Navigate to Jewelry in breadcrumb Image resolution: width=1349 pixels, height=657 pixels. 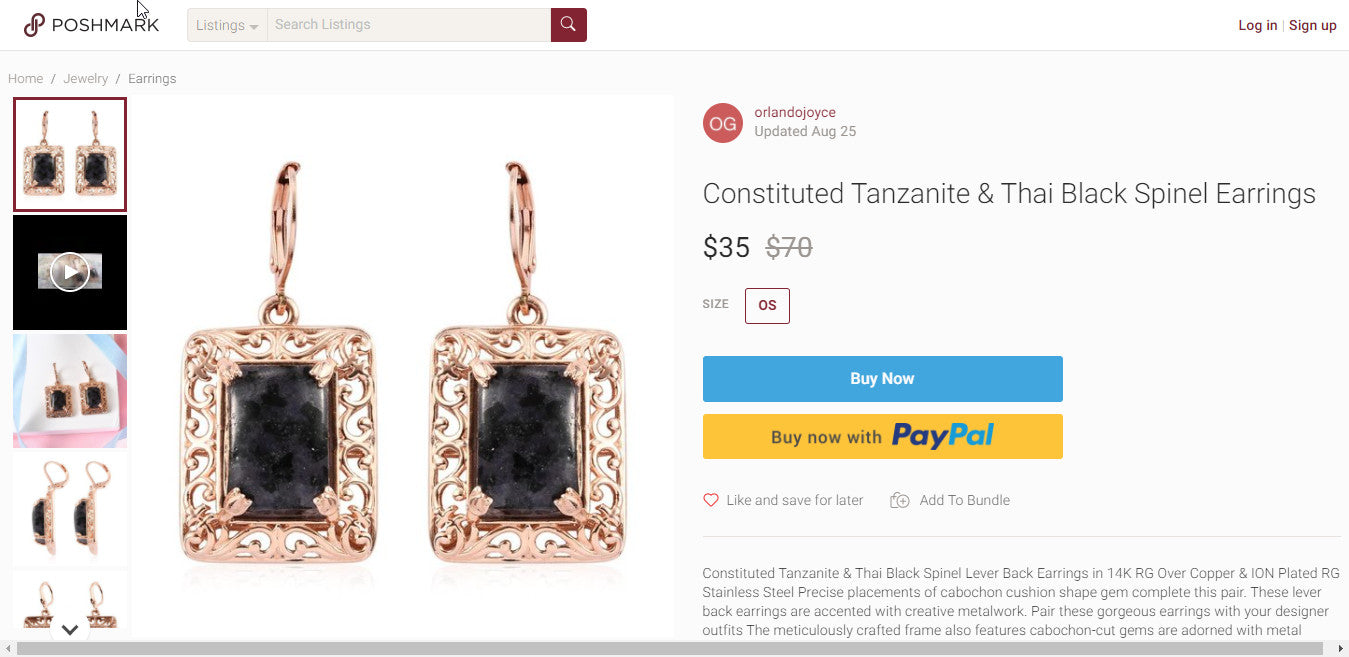pos(85,78)
